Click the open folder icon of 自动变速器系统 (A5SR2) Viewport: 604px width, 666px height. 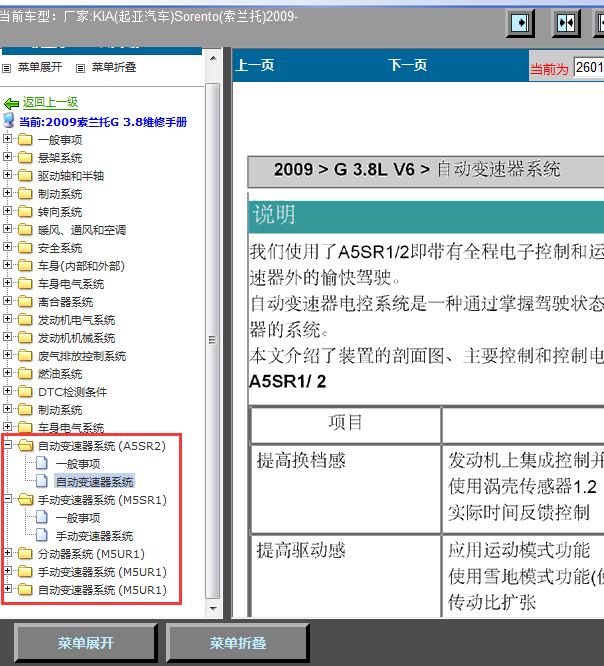(25, 446)
